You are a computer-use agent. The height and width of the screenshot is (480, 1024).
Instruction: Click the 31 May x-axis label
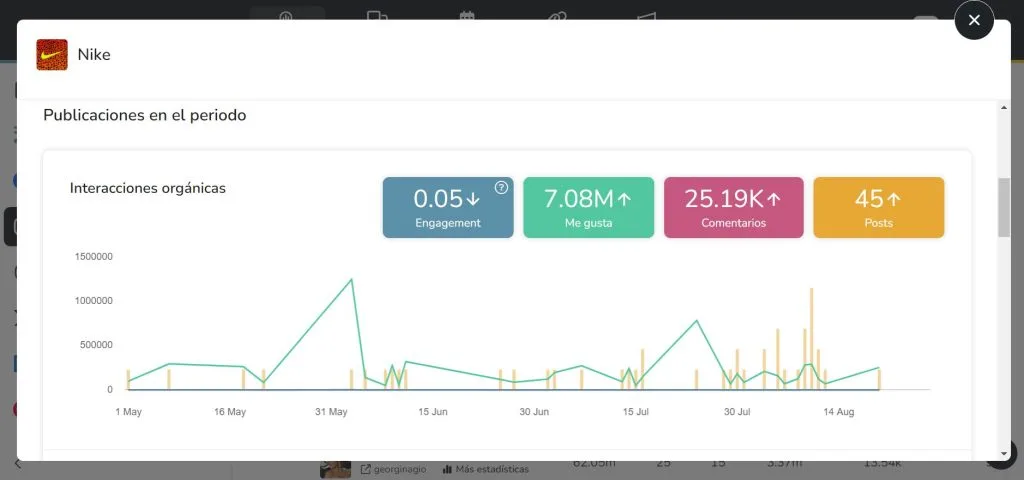331,412
